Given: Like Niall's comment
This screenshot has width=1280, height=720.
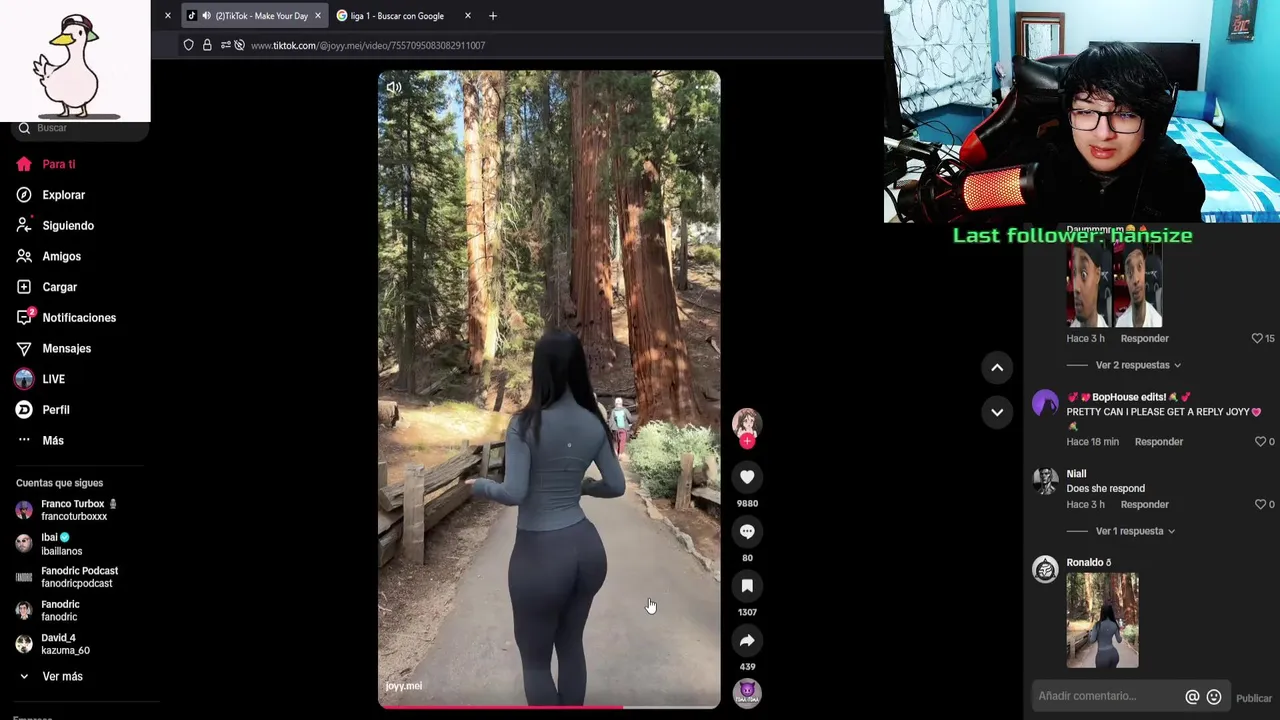Looking at the screenshot, I should (1260, 505).
